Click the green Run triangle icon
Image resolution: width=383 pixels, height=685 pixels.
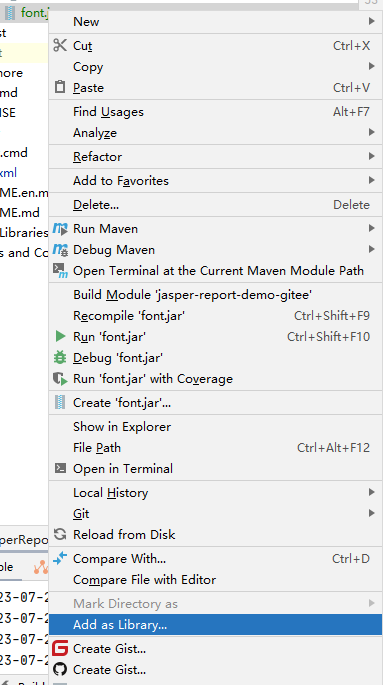pyautogui.click(x=60, y=336)
